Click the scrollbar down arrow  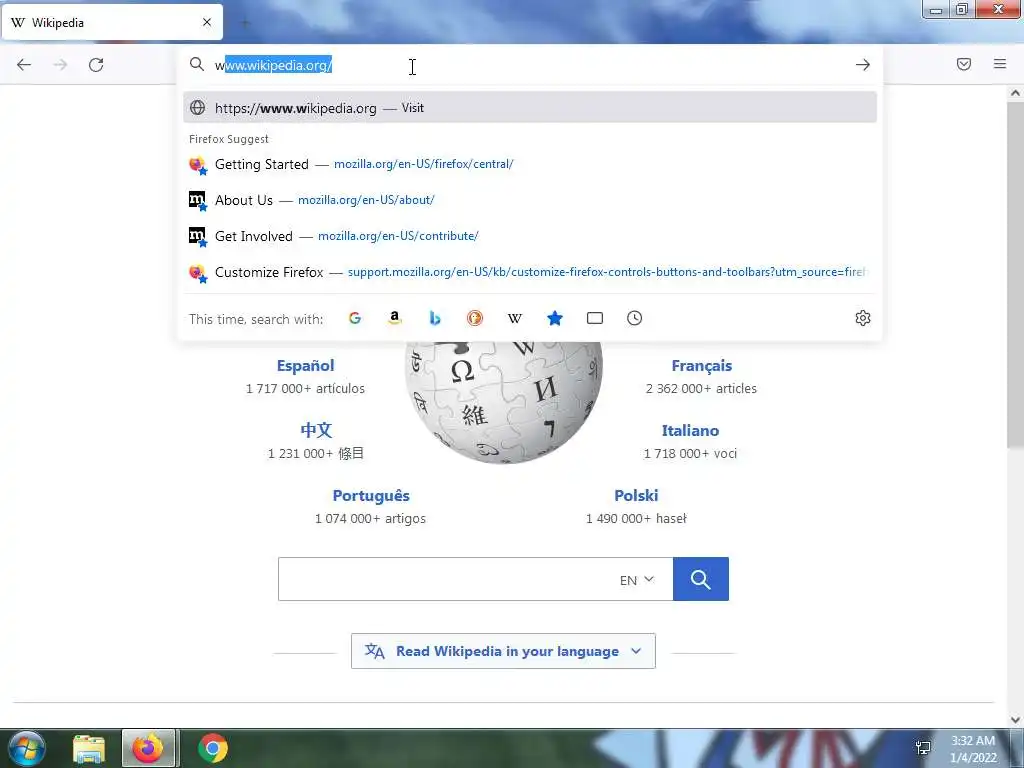[x=1015, y=720]
